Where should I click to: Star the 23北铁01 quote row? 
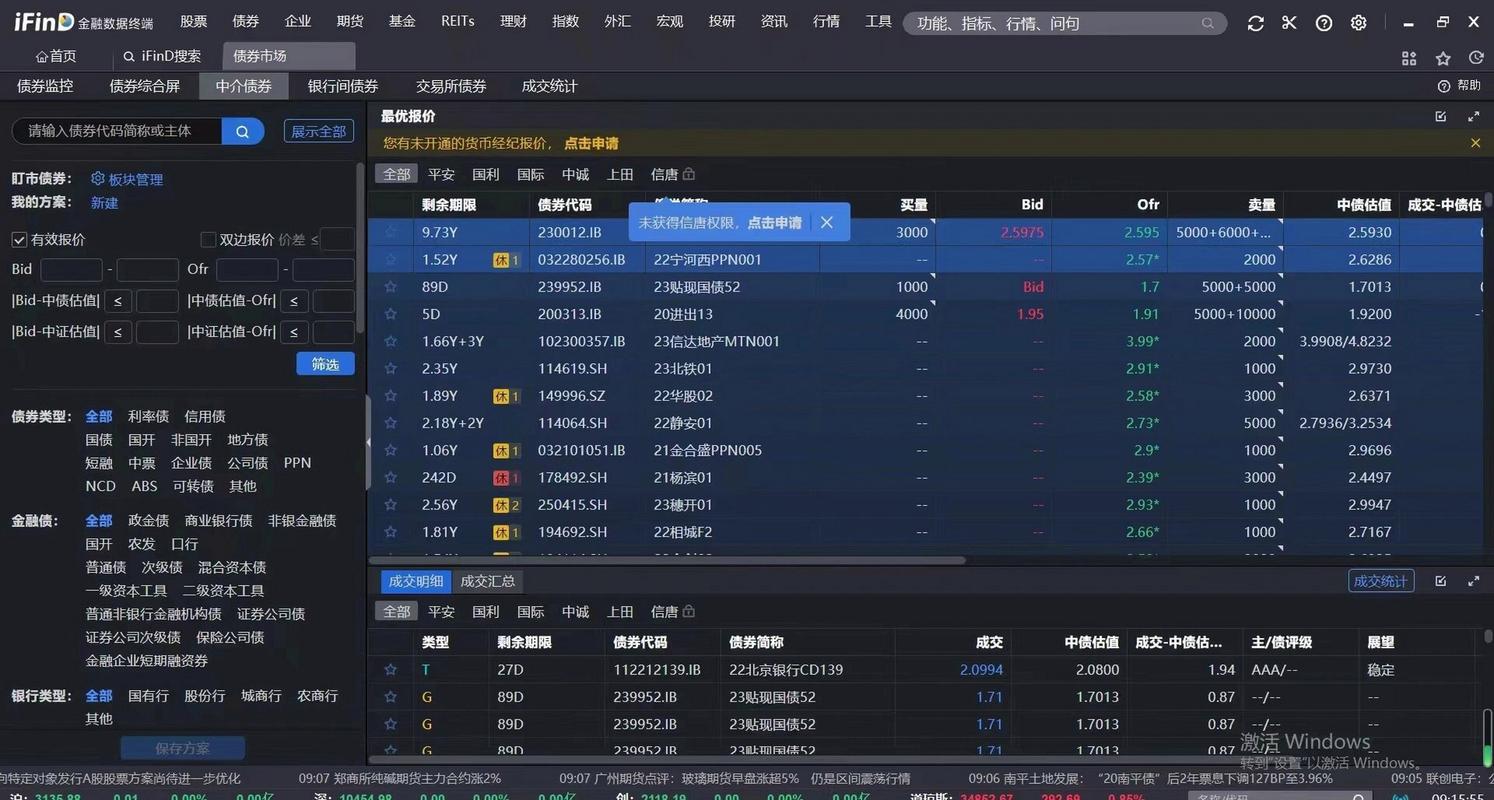click(x=391, y=369)
